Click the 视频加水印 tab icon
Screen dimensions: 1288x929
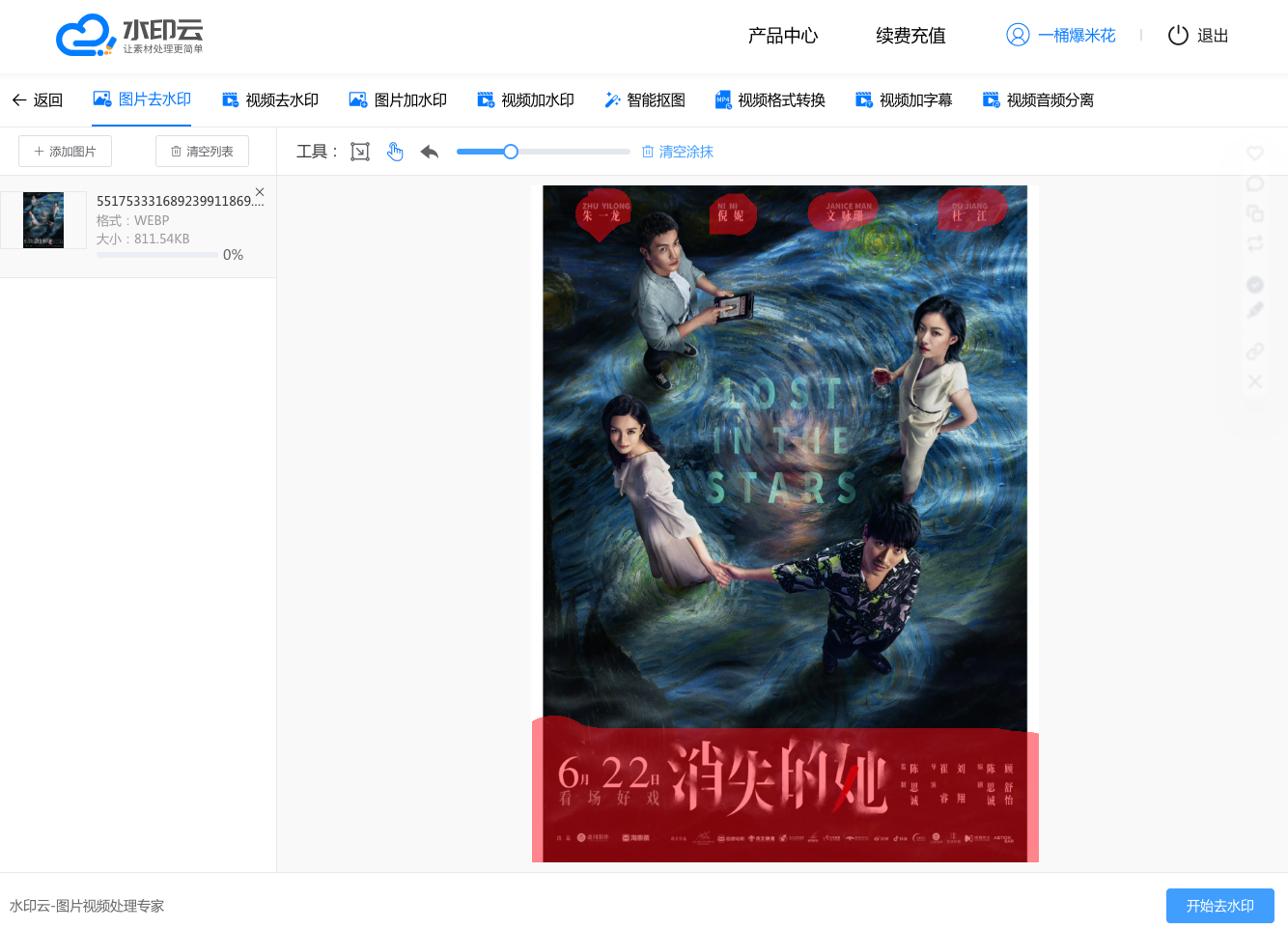click(x=486, y=99)
